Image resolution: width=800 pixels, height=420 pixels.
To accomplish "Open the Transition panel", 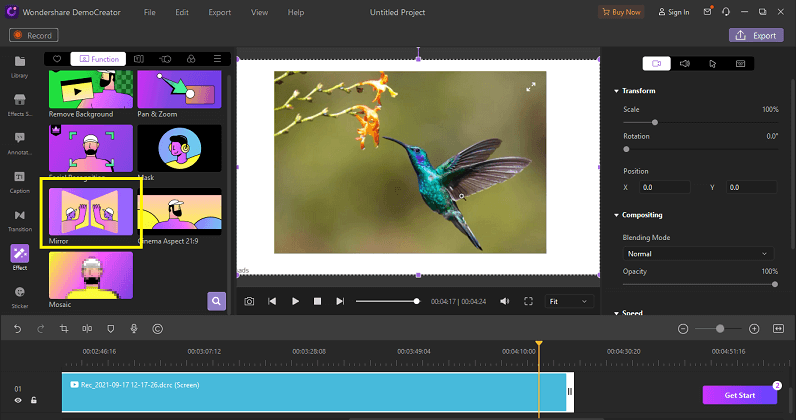I will tap(19, 220).
